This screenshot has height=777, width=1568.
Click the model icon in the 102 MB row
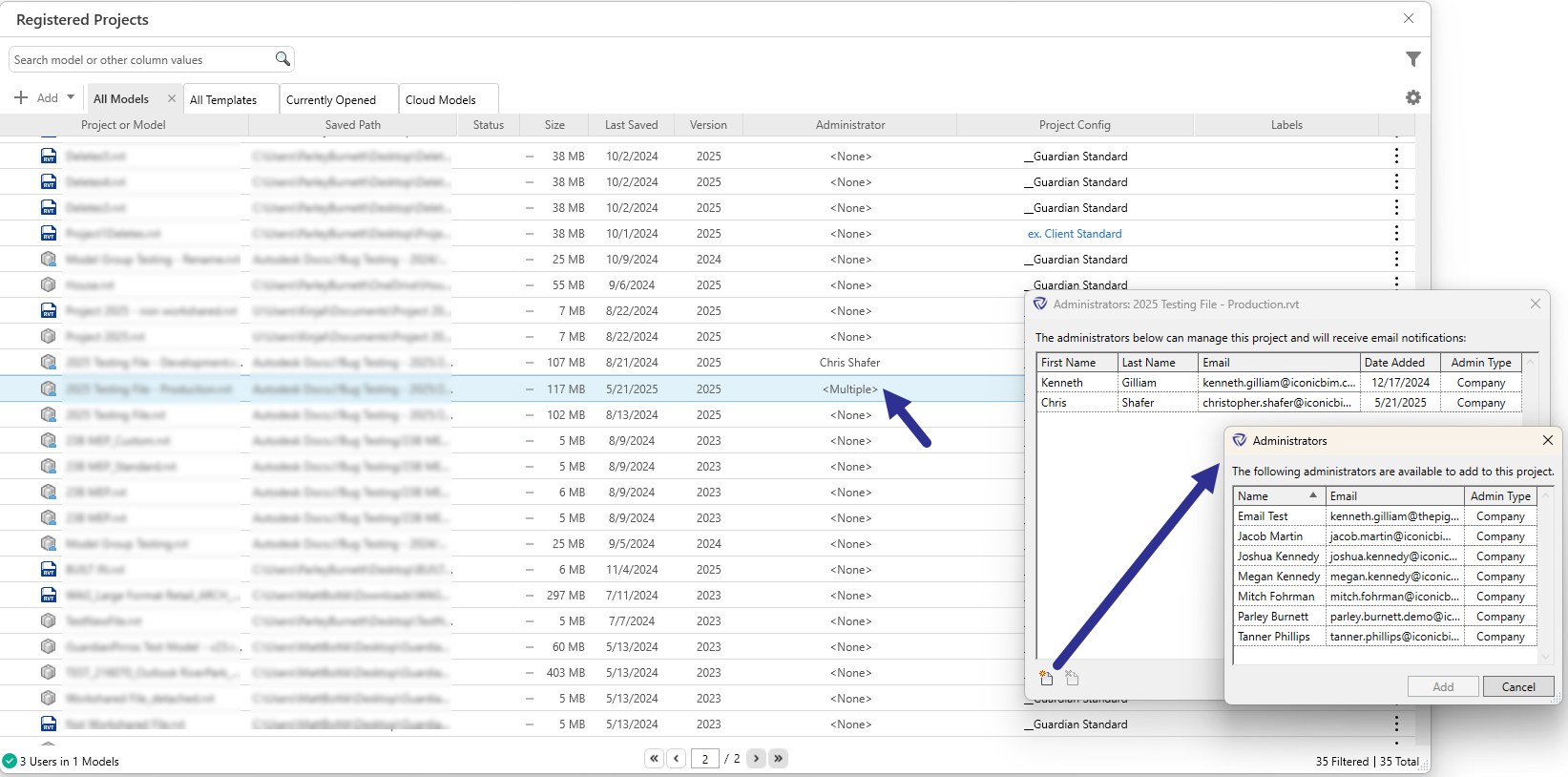click(x=49, y=414)
